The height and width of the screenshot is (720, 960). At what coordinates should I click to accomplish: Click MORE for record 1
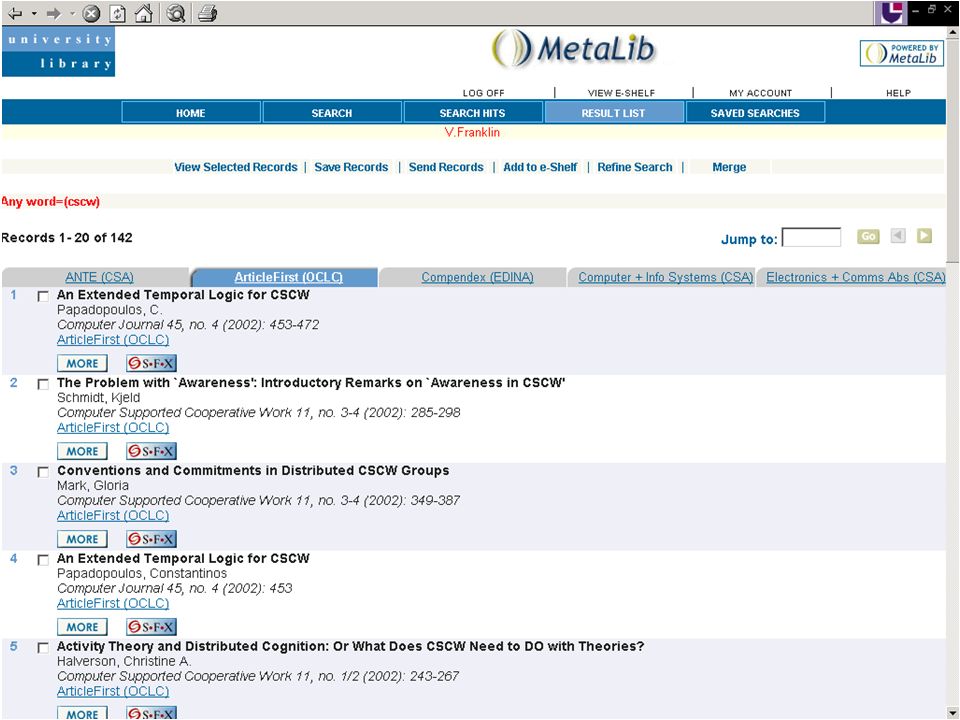pyautogui.click(x=83, y=363)
